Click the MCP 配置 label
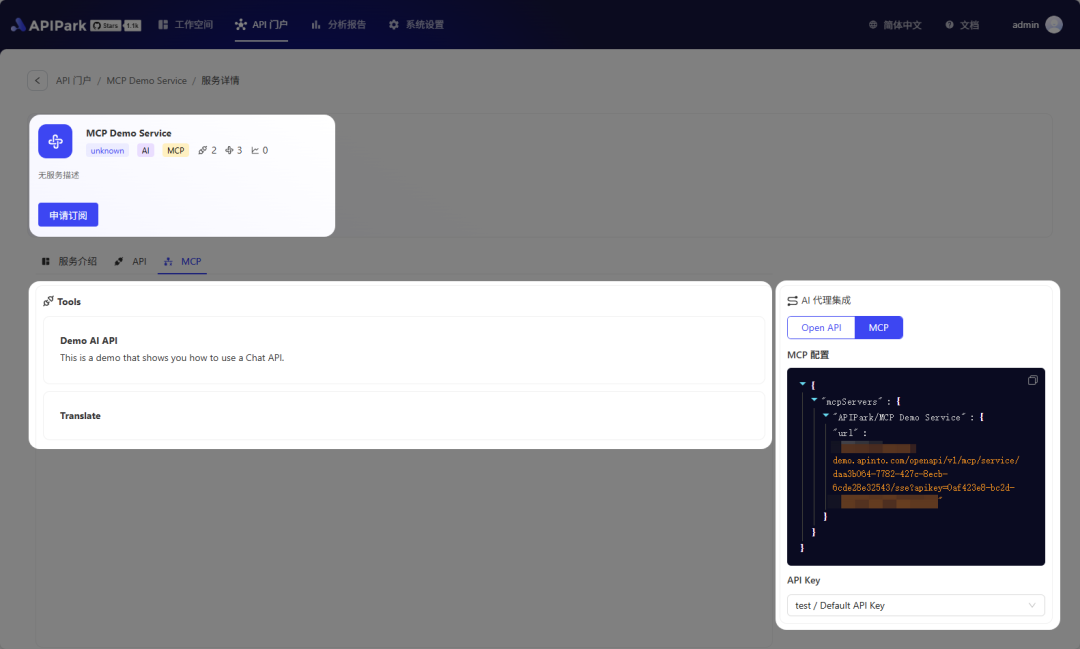The image size is (1080, 649). click(x=808, y=355)
